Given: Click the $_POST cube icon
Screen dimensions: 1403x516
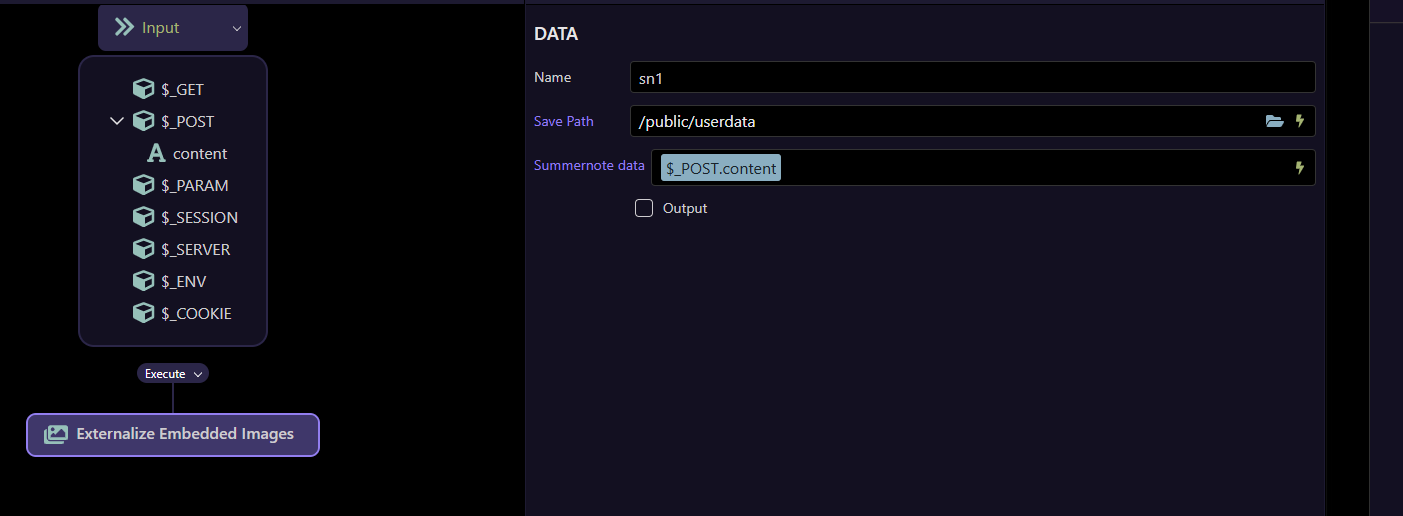Looking at the screenshot, I should pyautogui.click(x=143, y=121).
